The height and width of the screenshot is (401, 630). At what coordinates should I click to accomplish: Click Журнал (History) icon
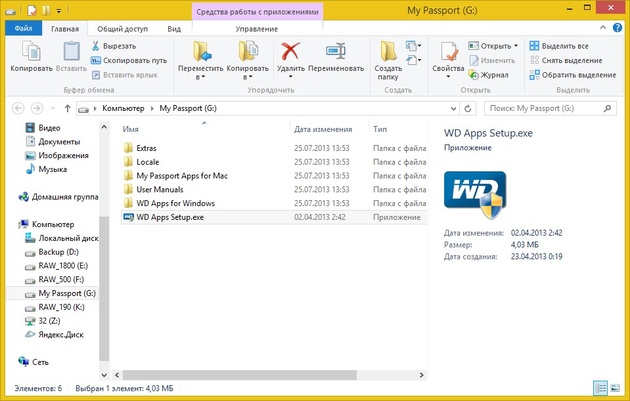473,75
